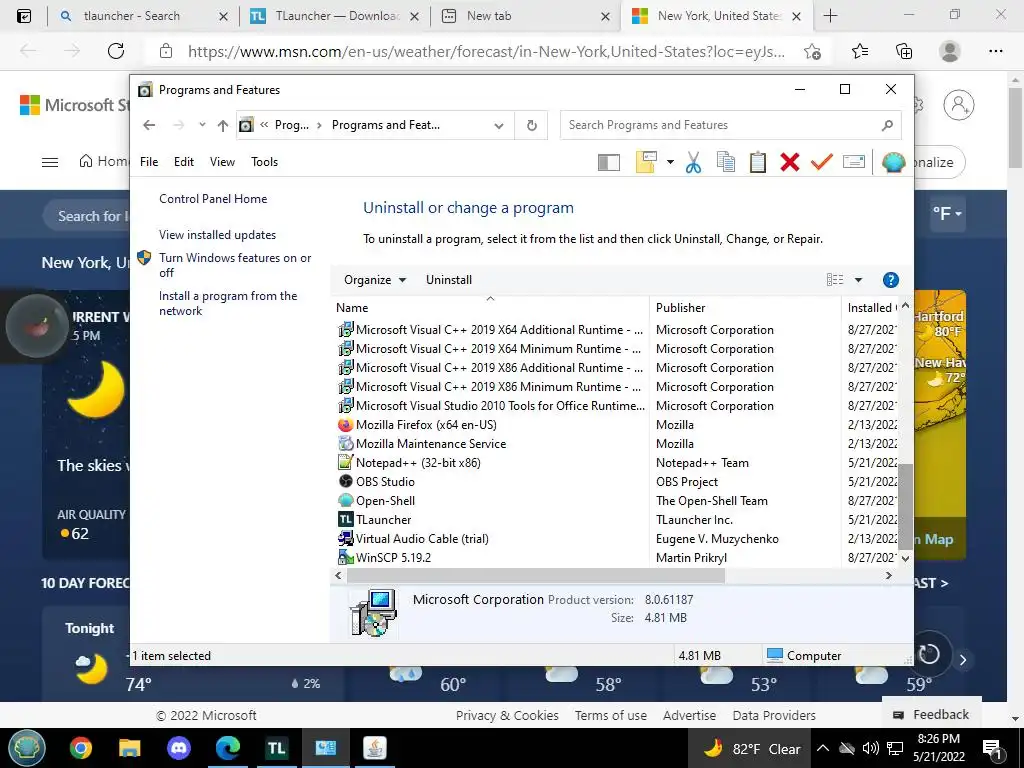1024x768 pixels.
Task: Click the email/rename icon in toolbar
Action: point(854,162)
